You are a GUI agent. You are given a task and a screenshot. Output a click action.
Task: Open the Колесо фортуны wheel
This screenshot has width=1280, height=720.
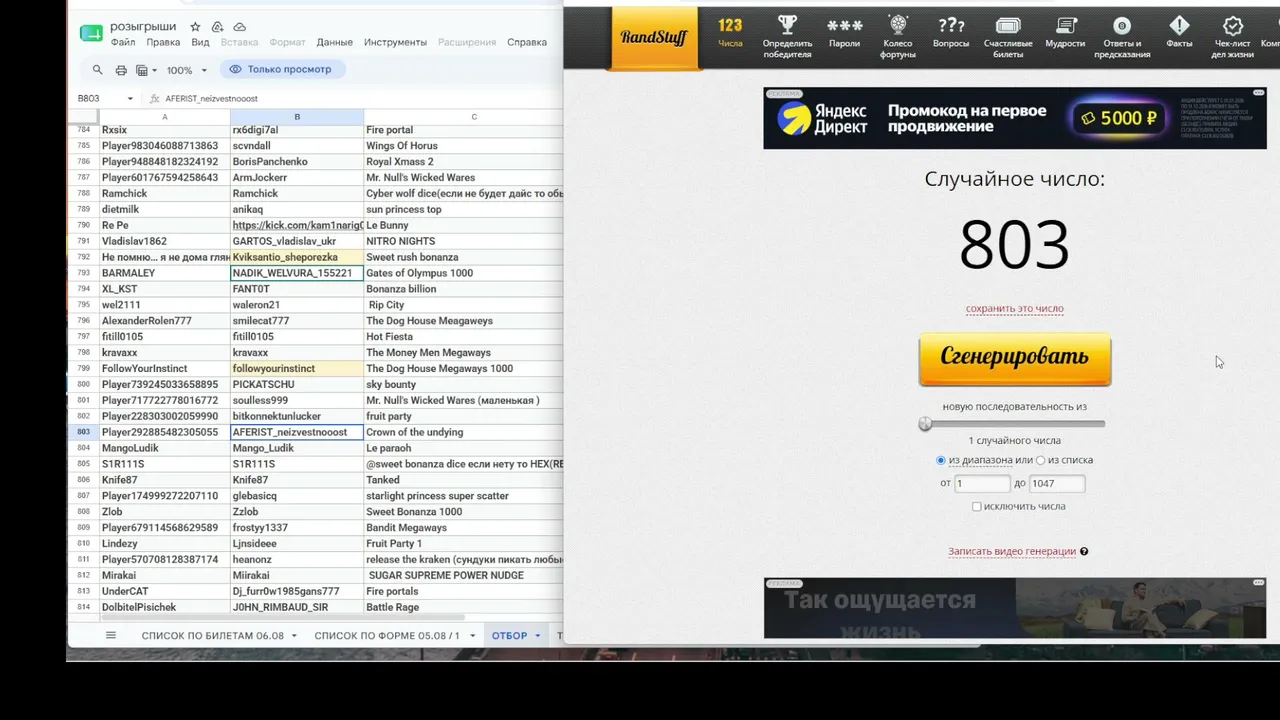pyautogui.click(x=898, y=37)
